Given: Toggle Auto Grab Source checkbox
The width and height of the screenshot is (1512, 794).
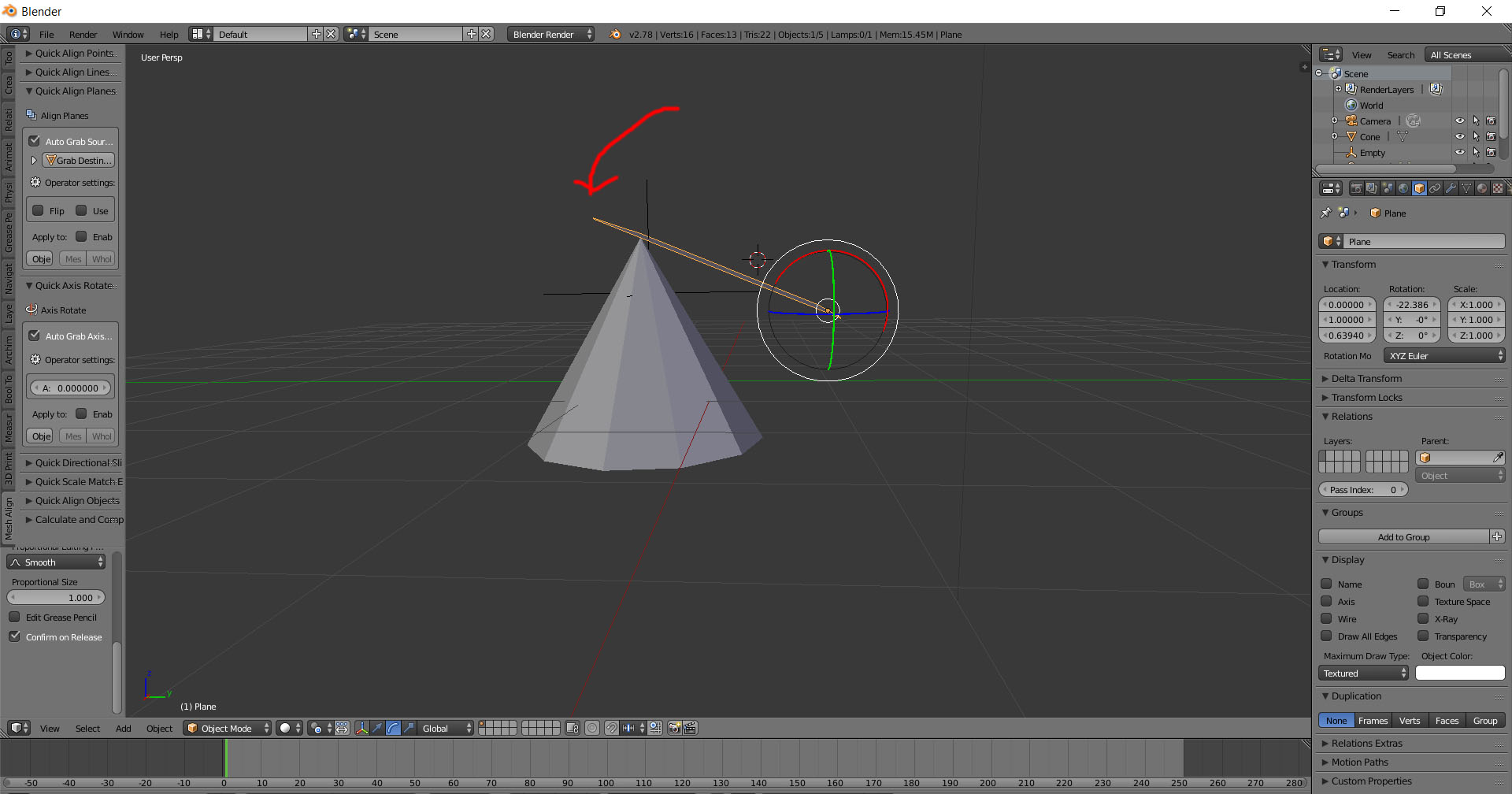Looking at the screenshot, I should (x=35, y=141).
